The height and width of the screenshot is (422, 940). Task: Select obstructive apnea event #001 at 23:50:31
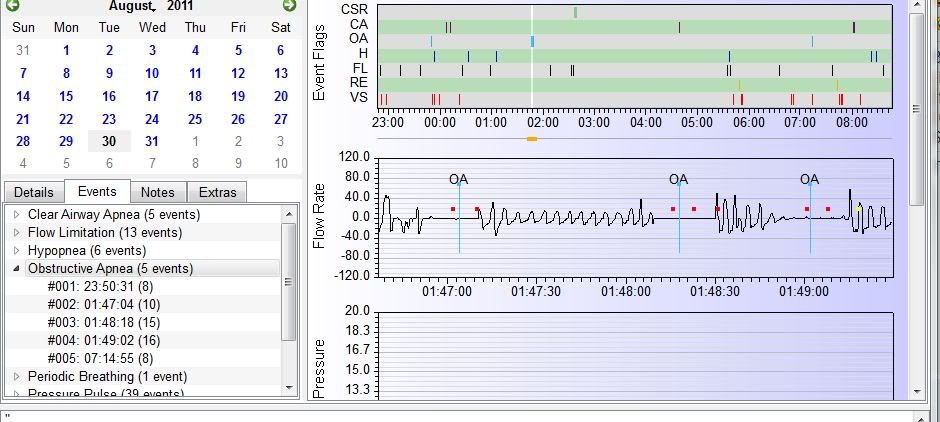(x=103, y=287)
